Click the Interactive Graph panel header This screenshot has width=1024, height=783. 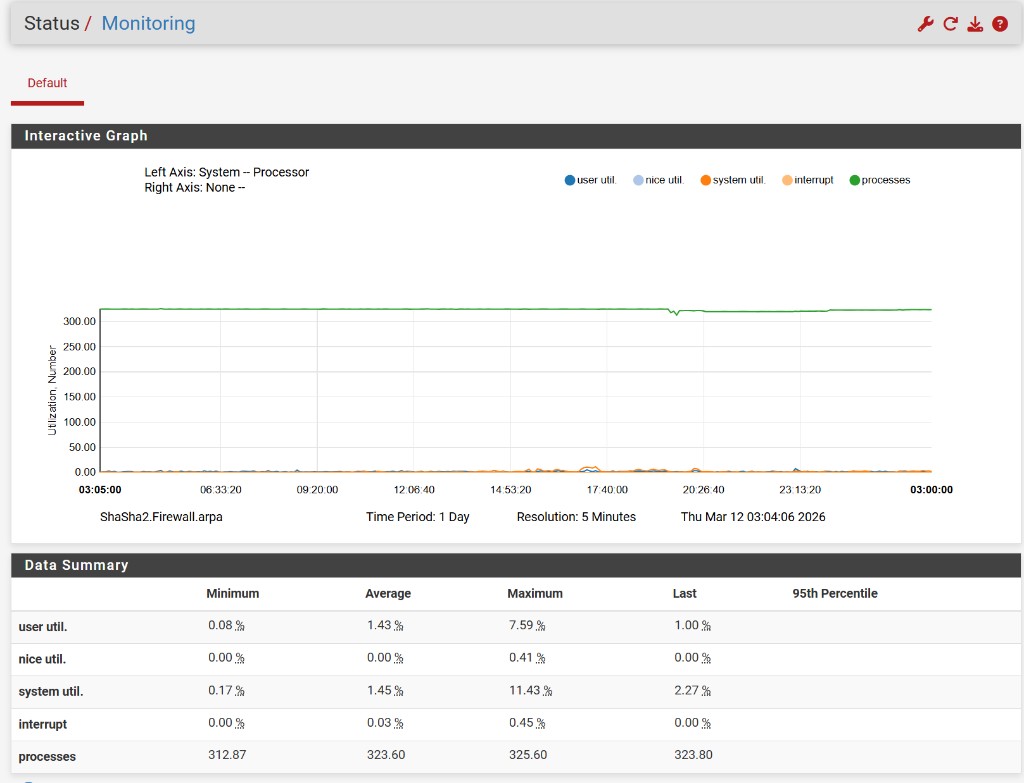click(x=86, y=136)
